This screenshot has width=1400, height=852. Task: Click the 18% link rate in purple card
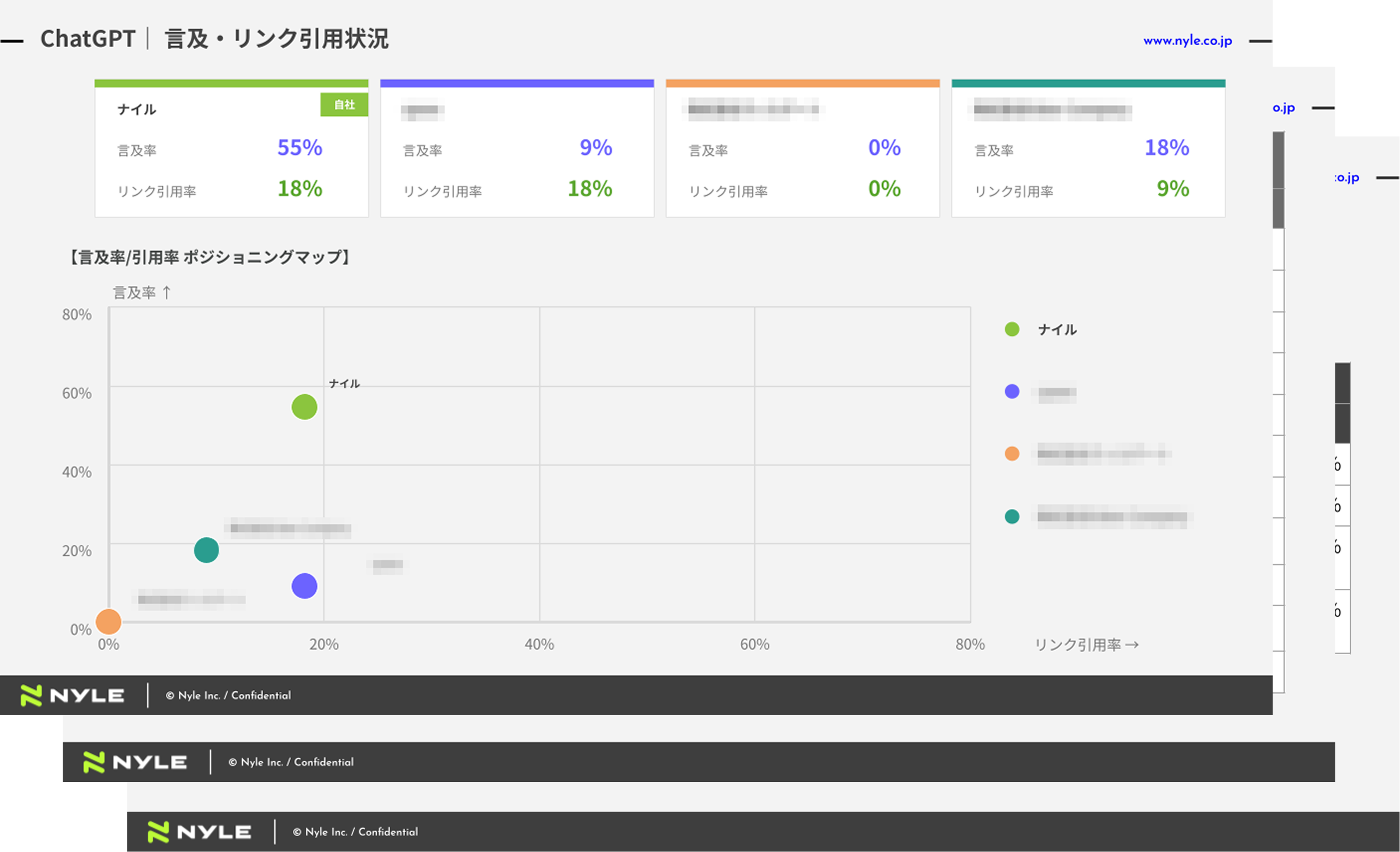tap(590, 189)
